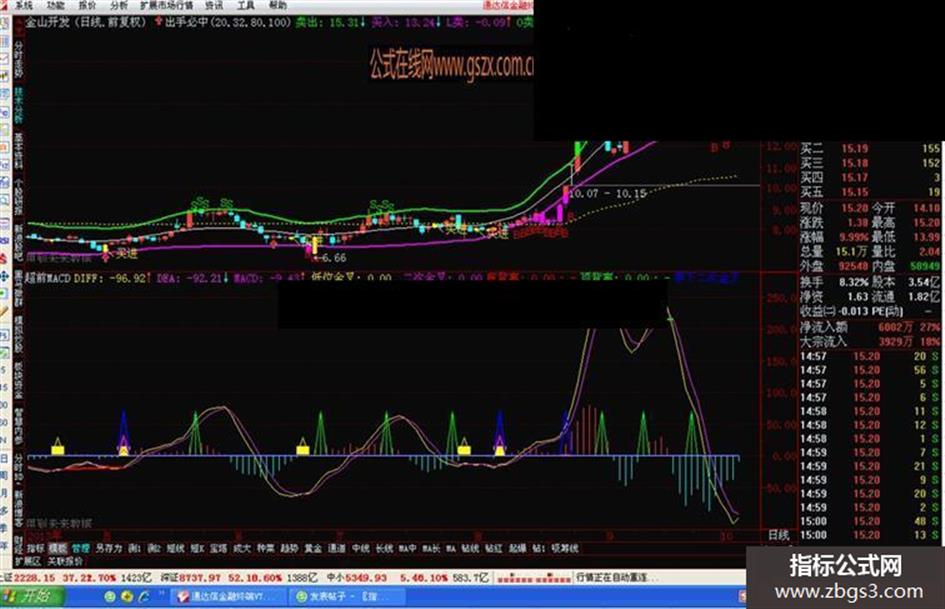Switch to the 另存为 template tab
Image resolution: width=945 pixels, height=609 pixels.
pos(109,548)
